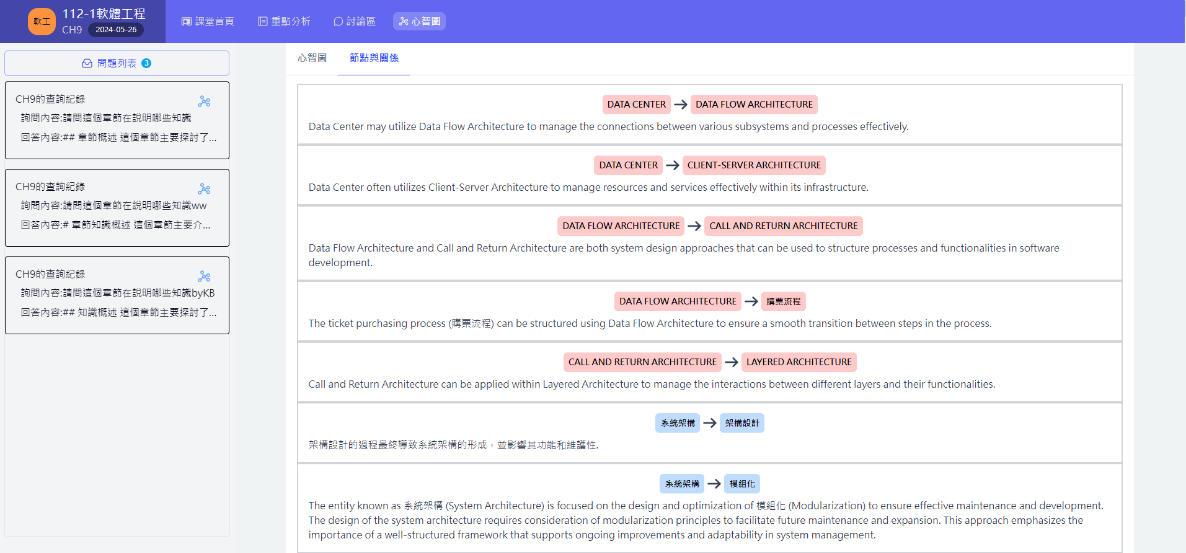Click 系統架構 tag pointing to 架構設計

(x=677, y=423)
